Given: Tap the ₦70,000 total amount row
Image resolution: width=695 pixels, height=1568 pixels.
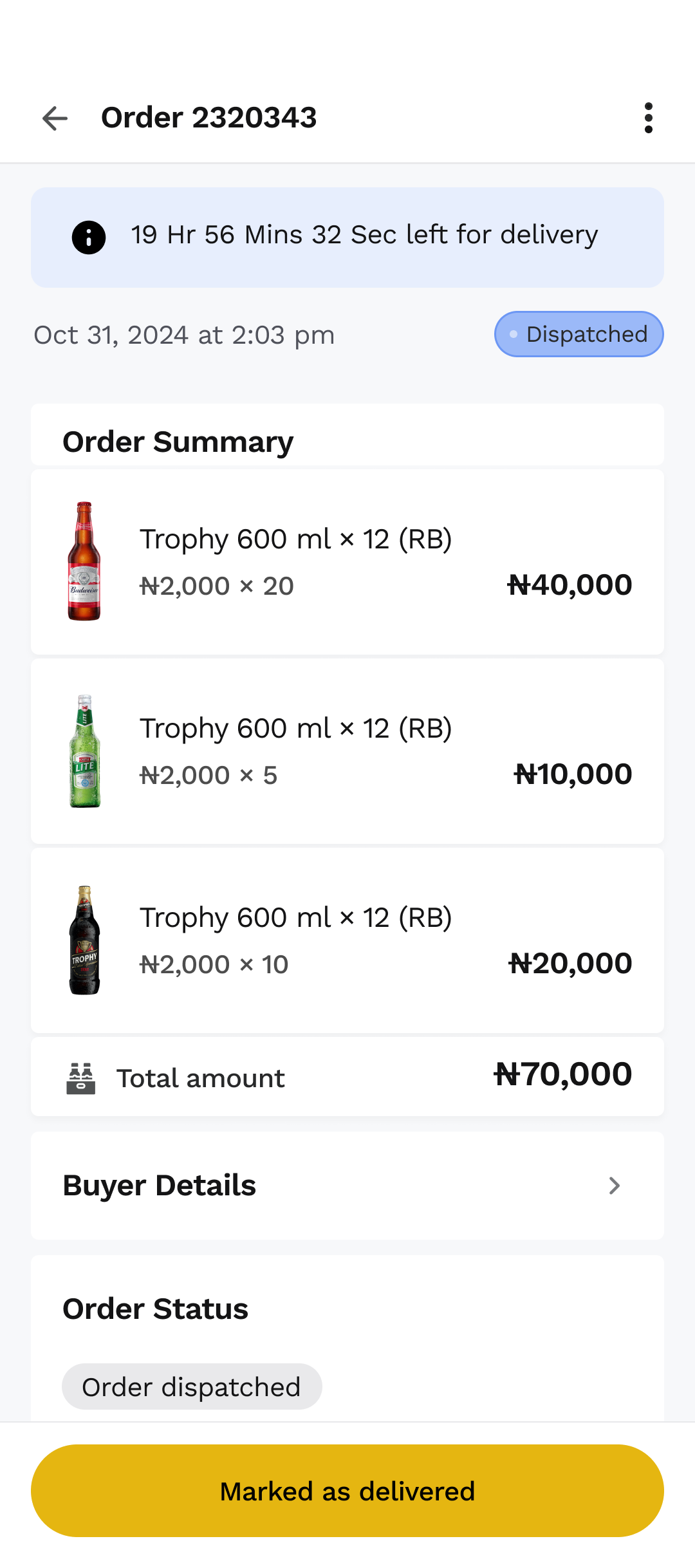Looking at the screenshot, I should [347, 1077].
